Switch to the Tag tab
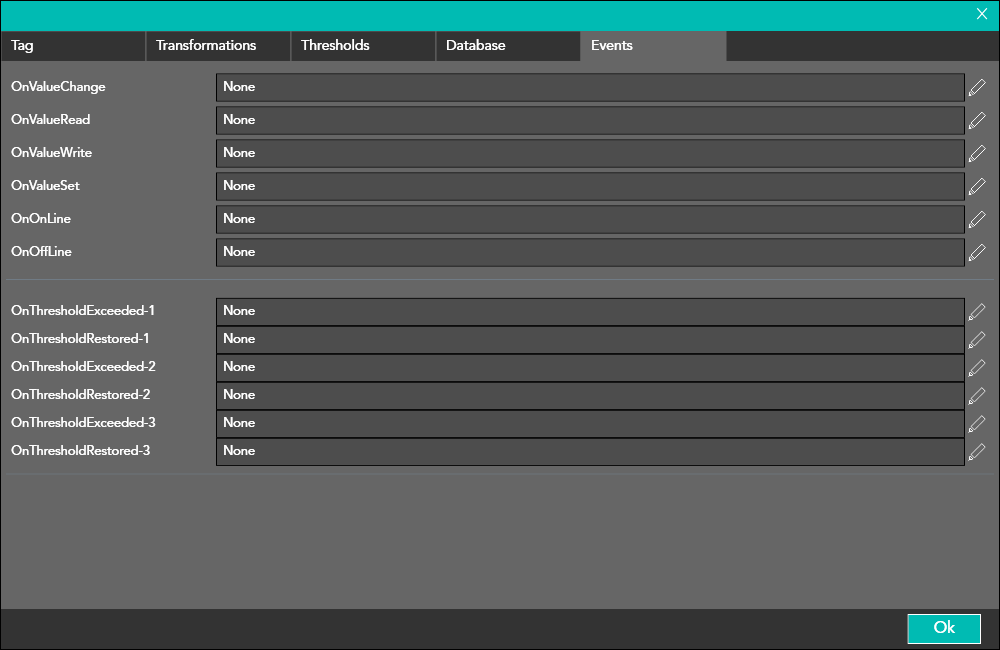The image size is (1000, 650). tap(73, 46)
